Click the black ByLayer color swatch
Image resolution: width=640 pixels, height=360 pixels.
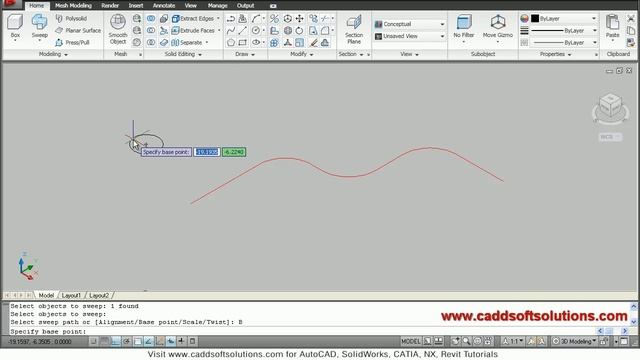point(535,18)
